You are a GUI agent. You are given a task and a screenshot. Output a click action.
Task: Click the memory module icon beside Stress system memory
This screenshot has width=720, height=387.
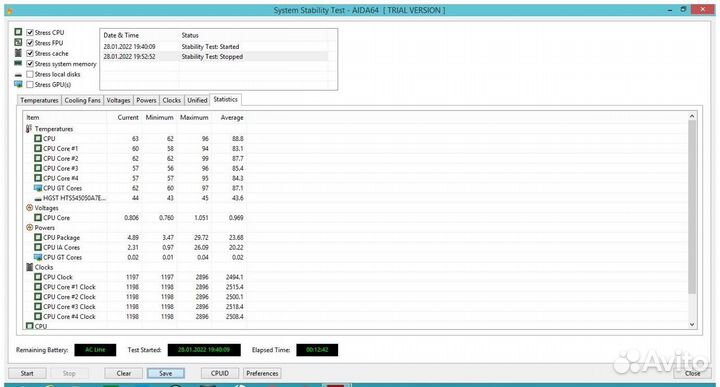[x=18, y=63]
